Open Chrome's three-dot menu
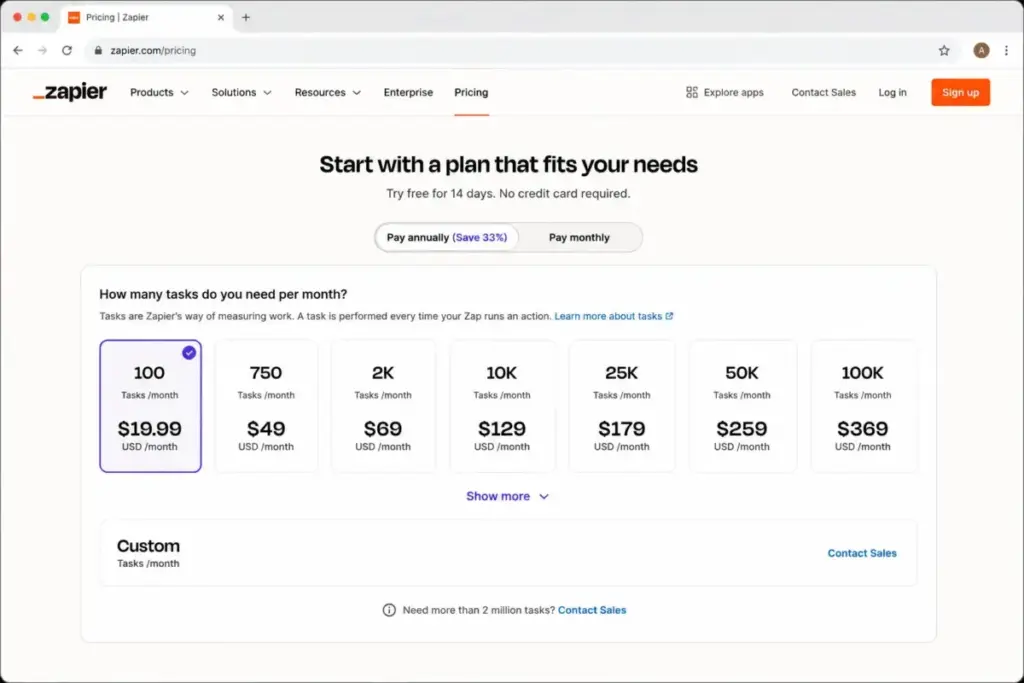Screen dimensions: 1024x683 tap(1006, 50)
